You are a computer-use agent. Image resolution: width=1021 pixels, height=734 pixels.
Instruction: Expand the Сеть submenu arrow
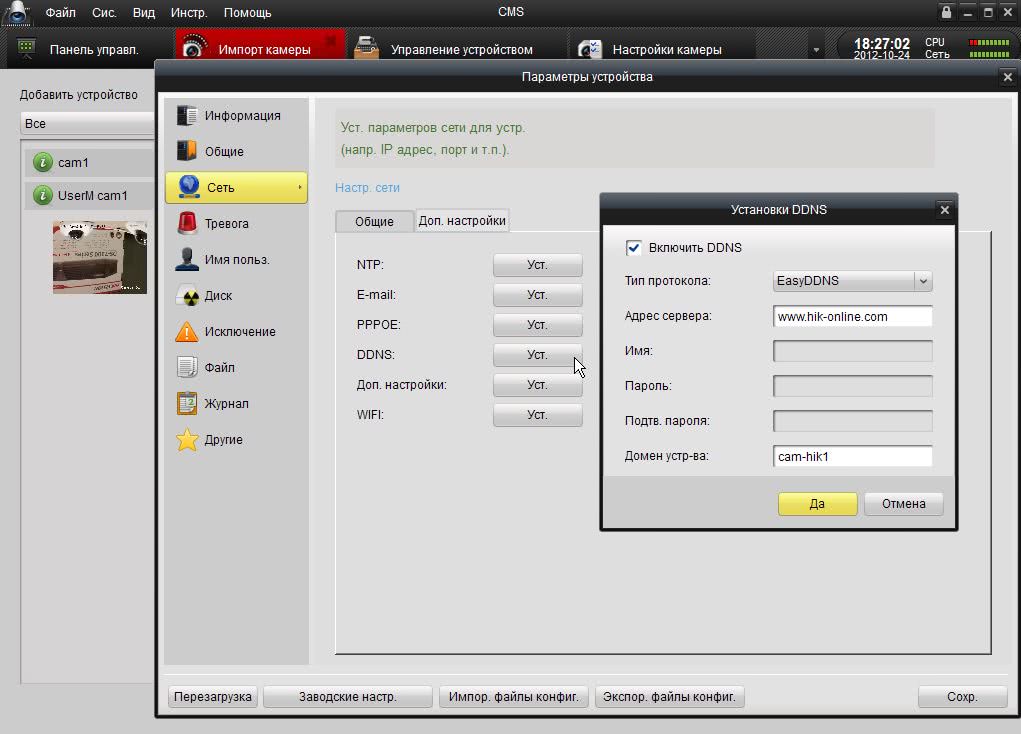[300, 188]
